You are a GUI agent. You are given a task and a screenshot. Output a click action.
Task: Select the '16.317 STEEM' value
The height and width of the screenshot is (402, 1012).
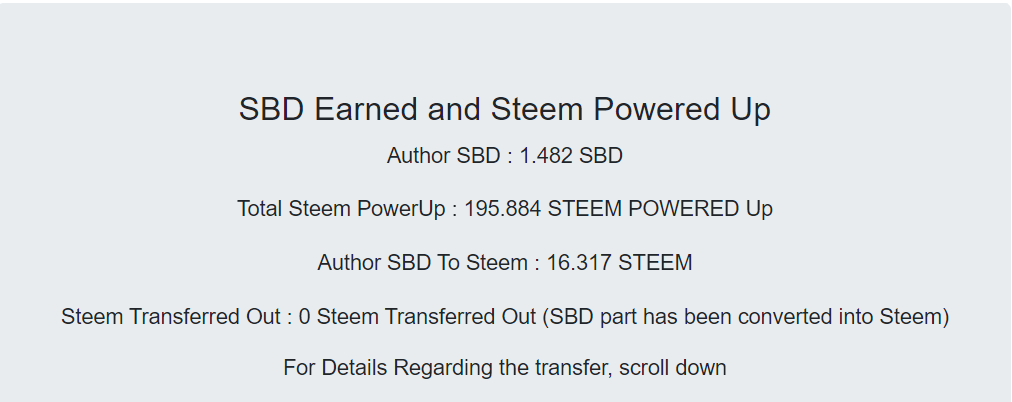coord(620,263)
